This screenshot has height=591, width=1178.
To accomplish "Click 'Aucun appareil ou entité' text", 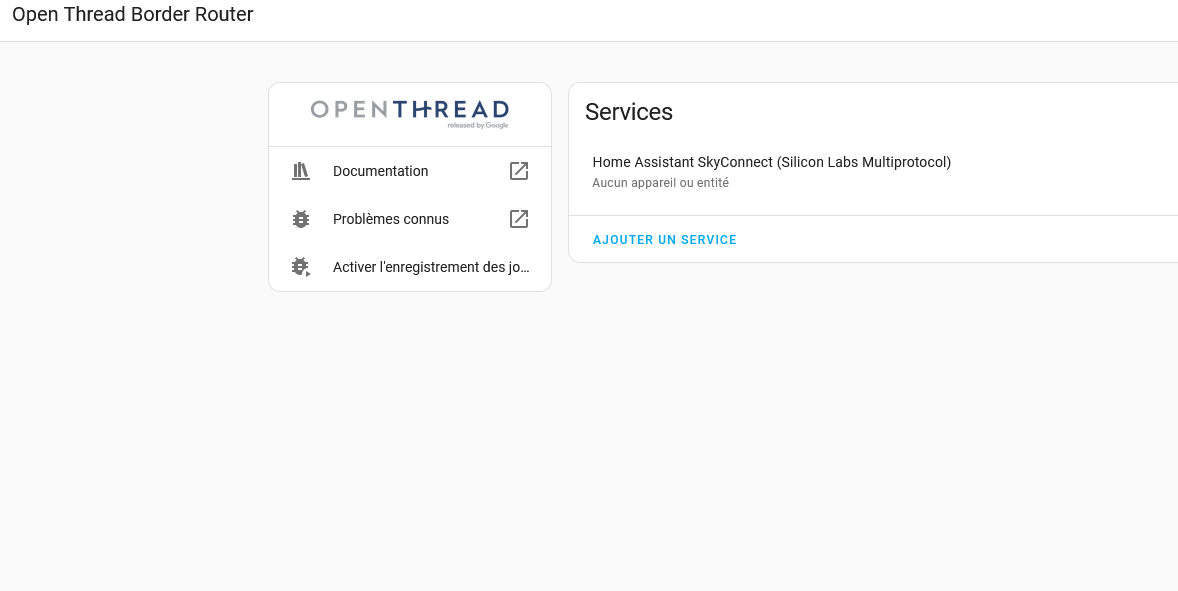I will click(x=660, y=182).
